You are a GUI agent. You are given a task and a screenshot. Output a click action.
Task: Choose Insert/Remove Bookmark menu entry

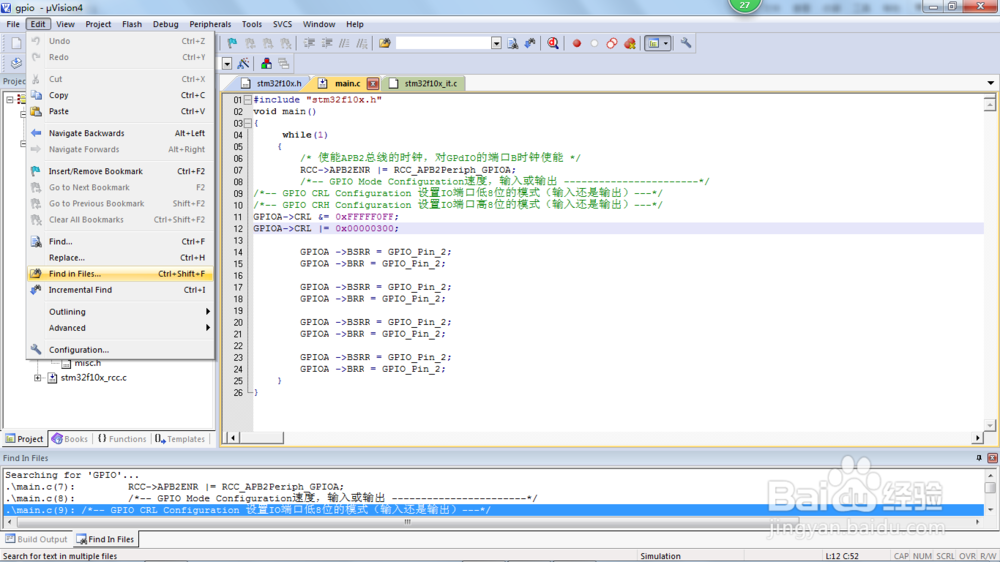tap(121, 171)
